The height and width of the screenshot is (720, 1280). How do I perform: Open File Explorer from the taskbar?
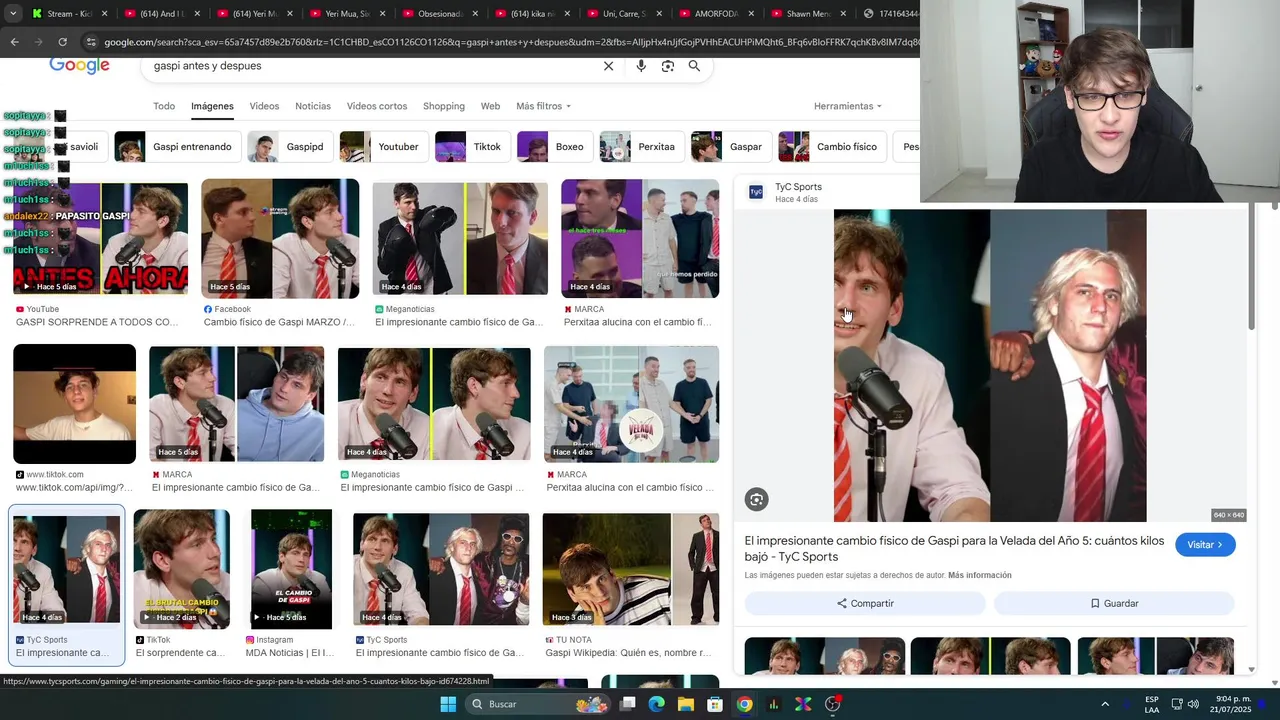(x=686, y=704)
